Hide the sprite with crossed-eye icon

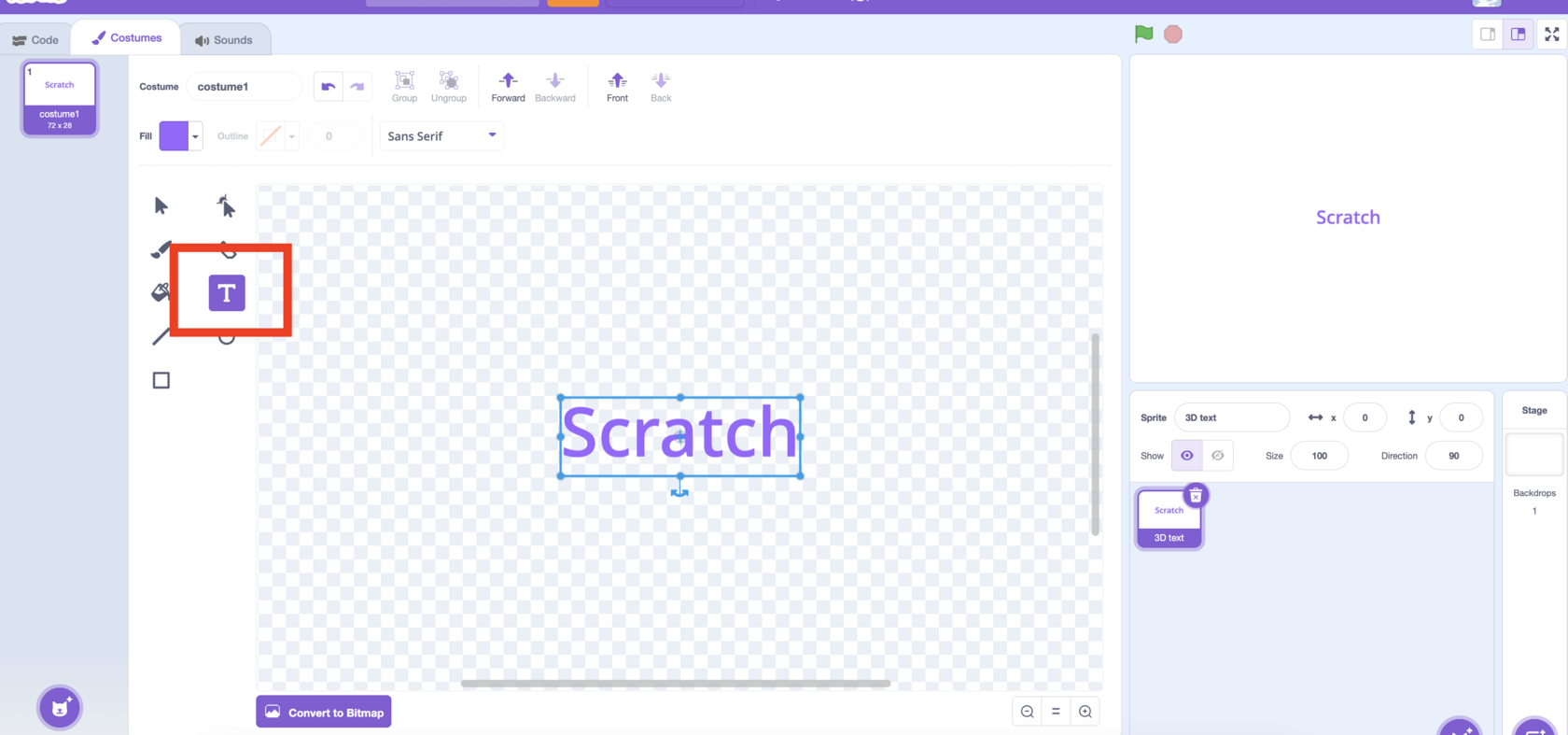[x=1217, y=456]
